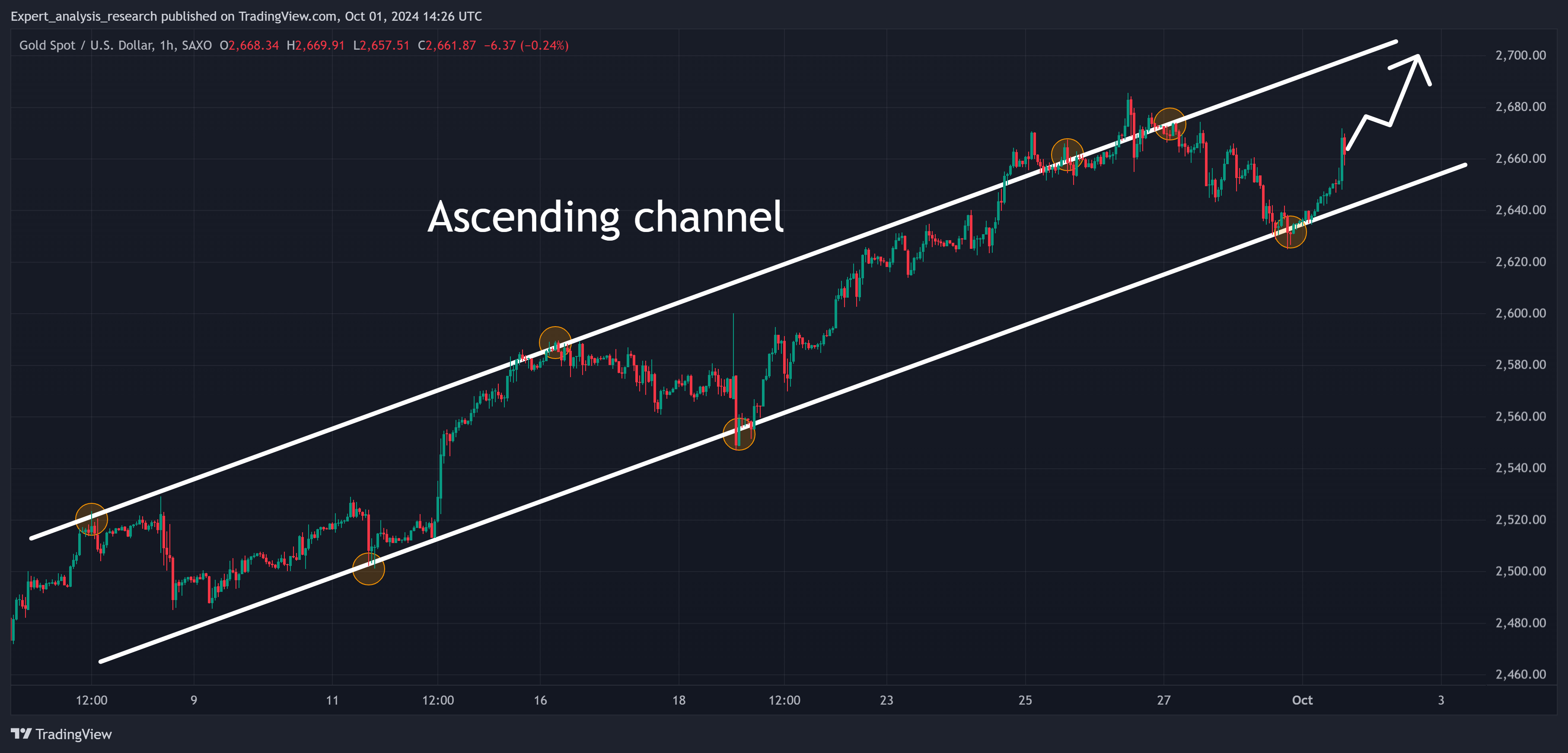Click the 2,600.00 price axis label

1520,313
